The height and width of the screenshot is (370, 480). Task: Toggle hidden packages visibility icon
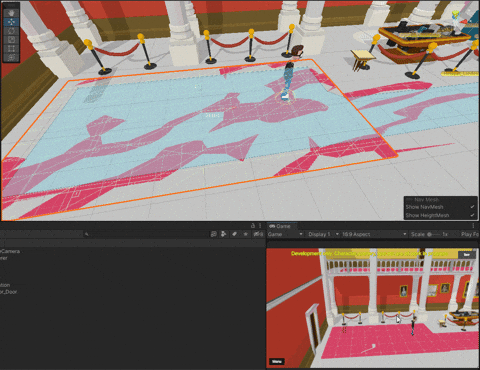[258, 234]
